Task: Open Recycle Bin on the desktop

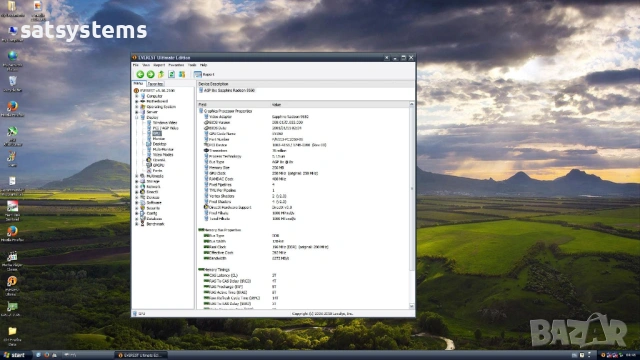Action: 13,84
